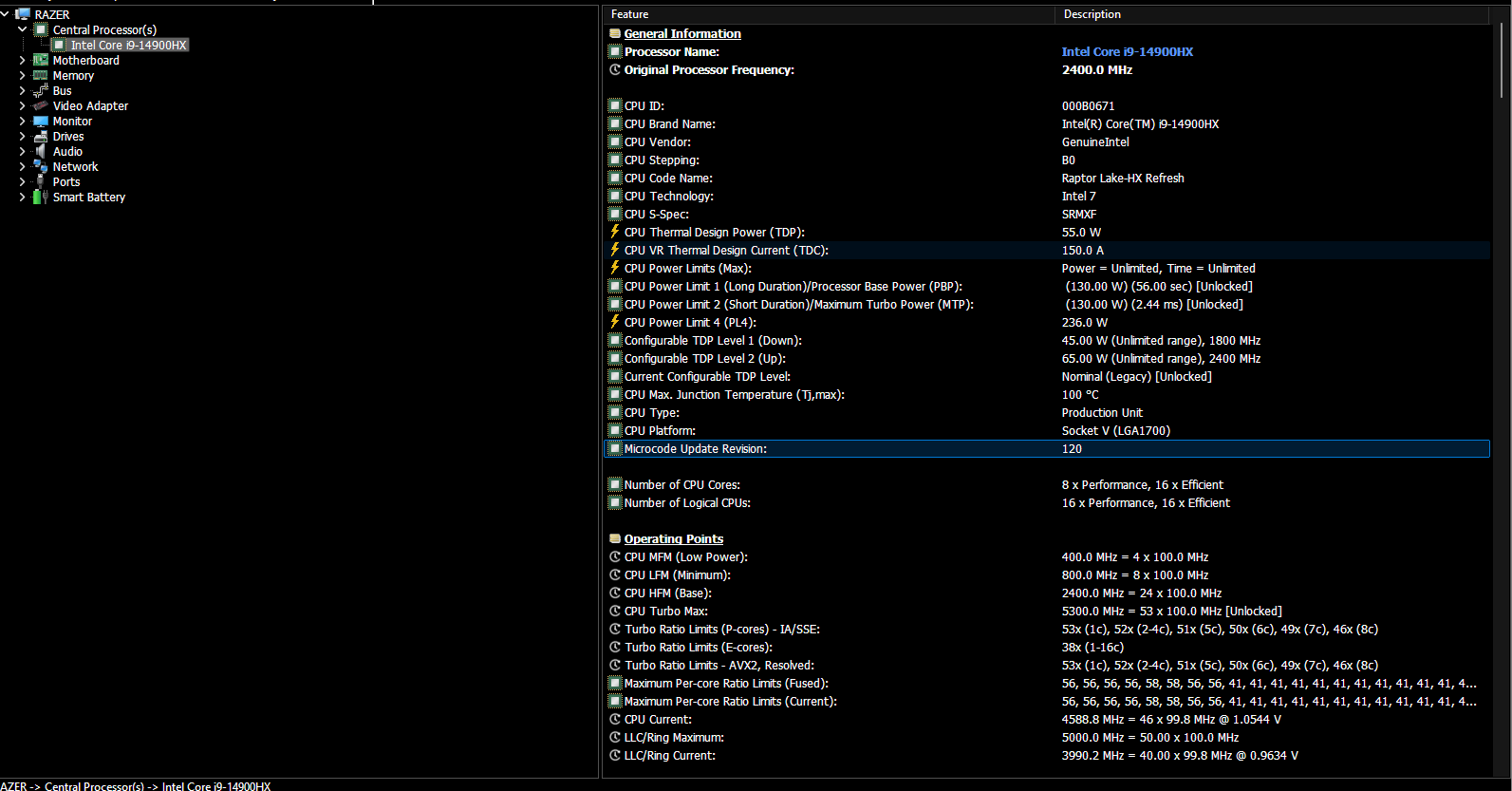This screenshot has height=791, width=1512.
Task: Click the Audio speaker icon
Action: click(41, 151)
